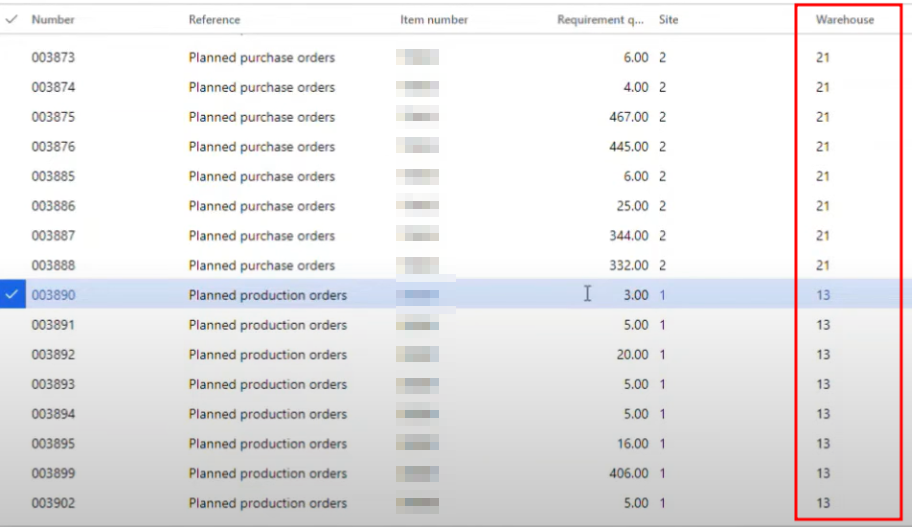912x527 pixels.
Task: Click the 406.00 quantity cell
Action: tap(629, 473)
